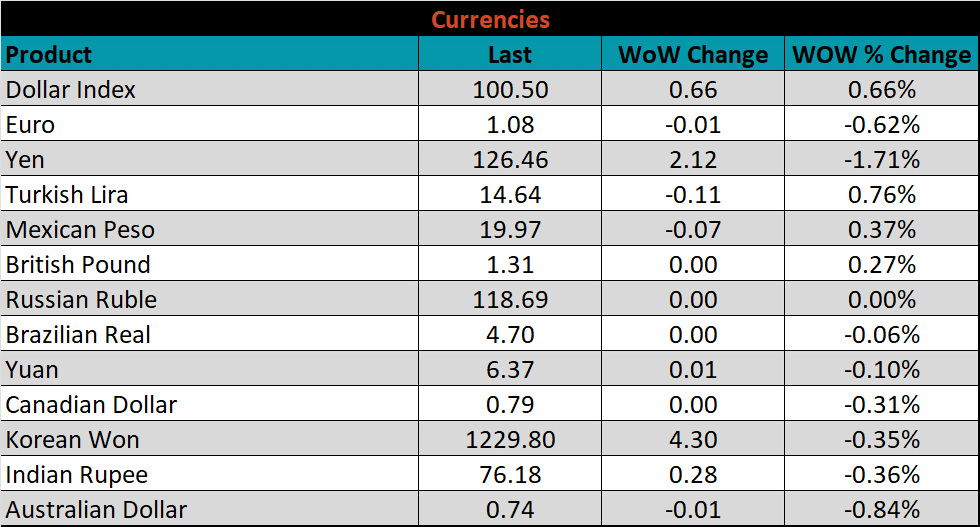Screen dimensions: 980x527
Task: Select the WoW Change column header
Action: point(693,55)
